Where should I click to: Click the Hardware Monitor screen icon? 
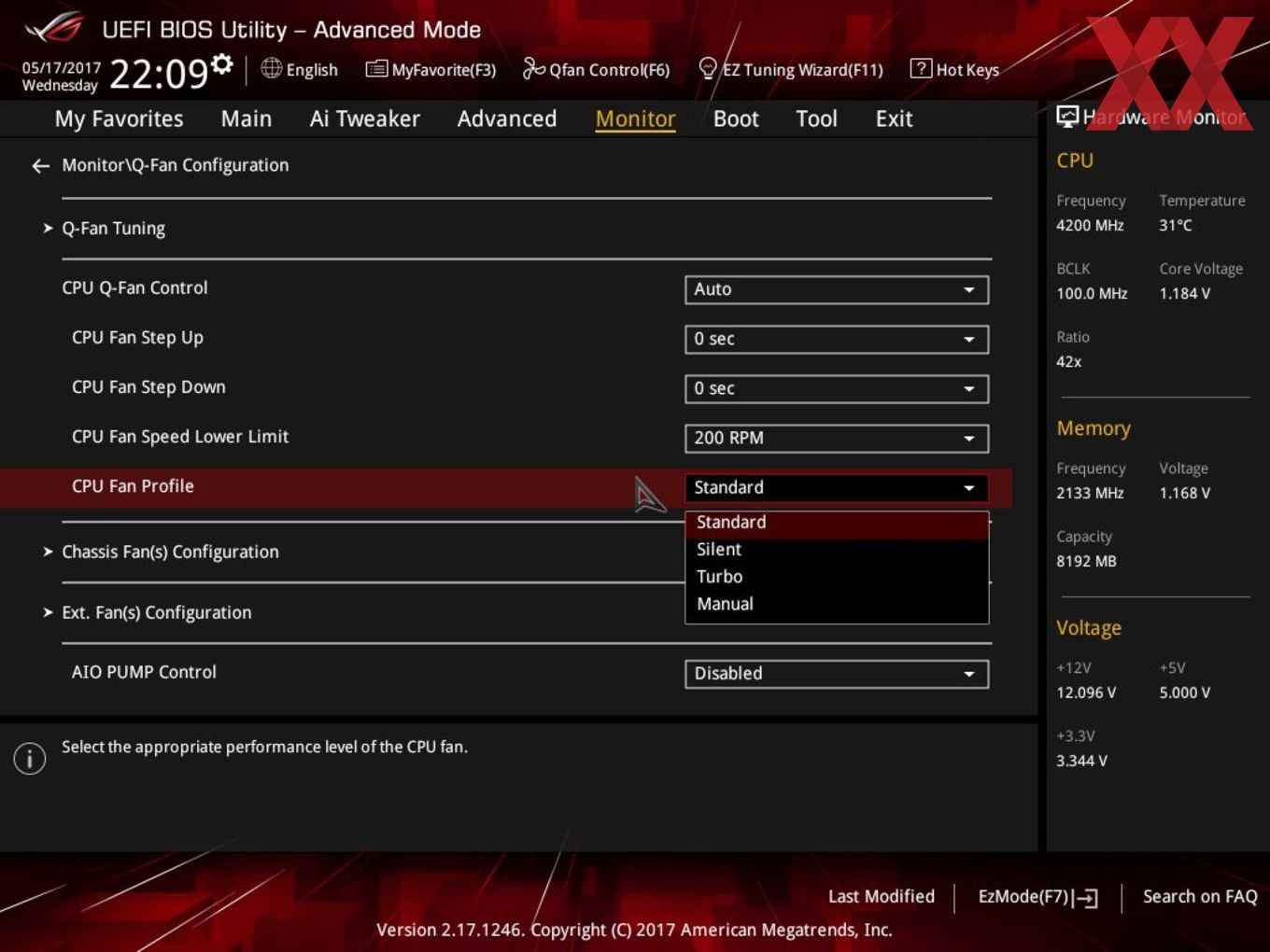[x=1066, y=117]
